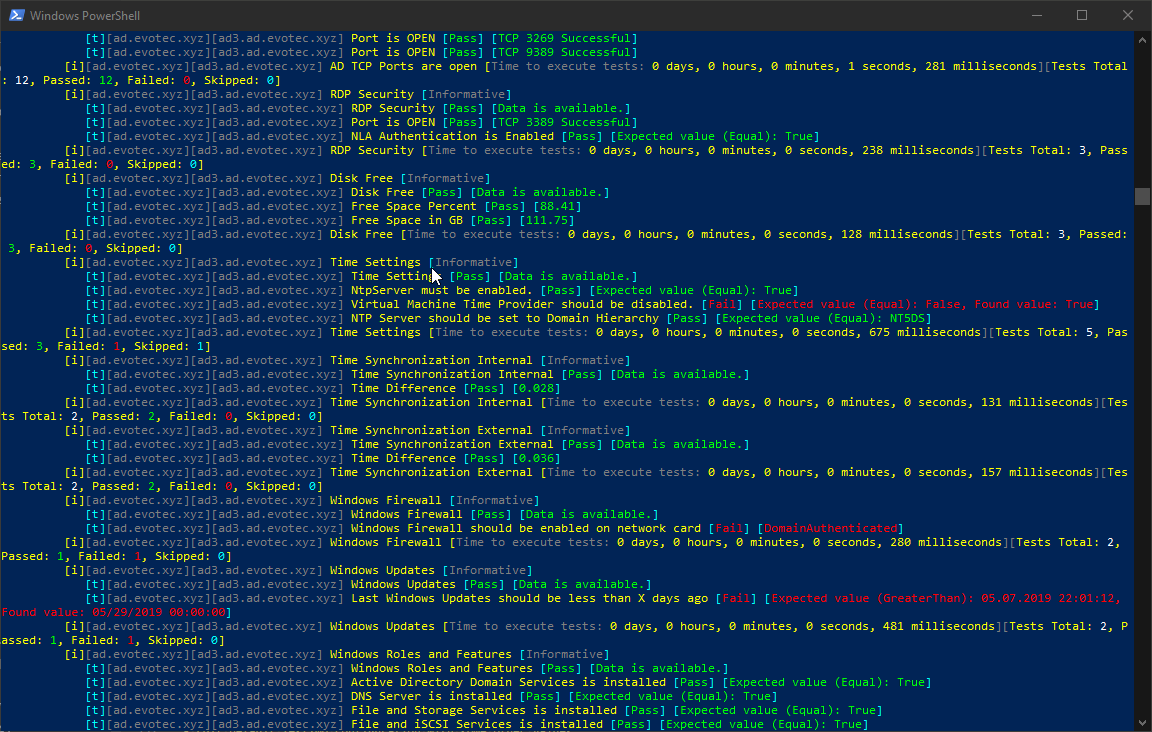Click the Windows PowerShell title text
The height and width of the screenshot is (732, 1152).
click(83, 15)
